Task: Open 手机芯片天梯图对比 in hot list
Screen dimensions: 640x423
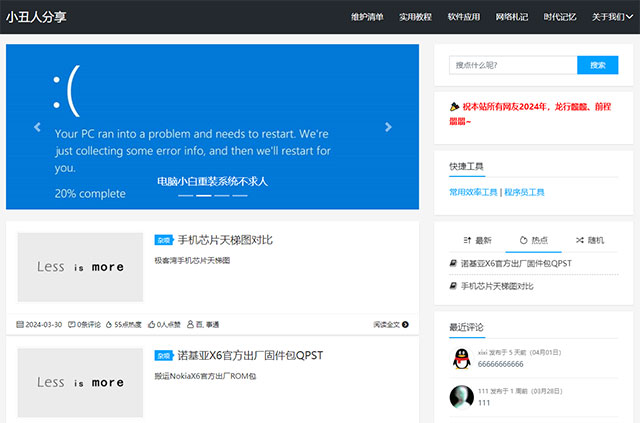Action: pyautogui.click(x=497, y=286)
